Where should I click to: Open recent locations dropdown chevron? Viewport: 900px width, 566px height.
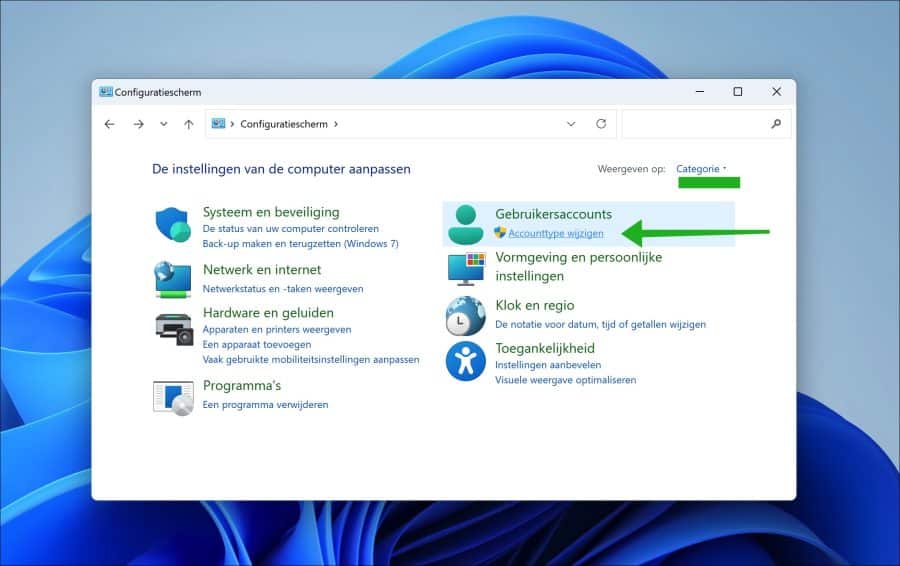click(164, 124)
